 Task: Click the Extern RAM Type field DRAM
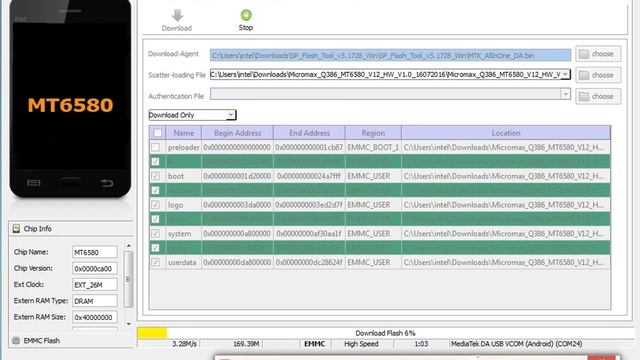tap(94, 301)
